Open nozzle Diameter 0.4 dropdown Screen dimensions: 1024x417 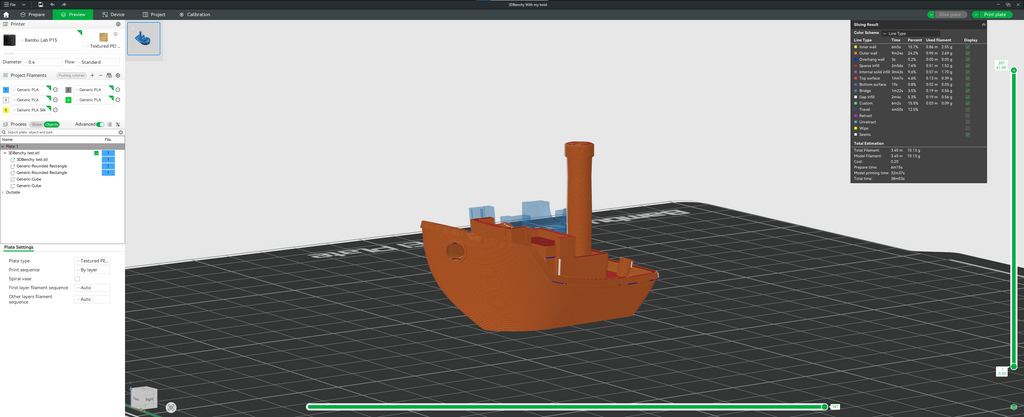(43, 62)
